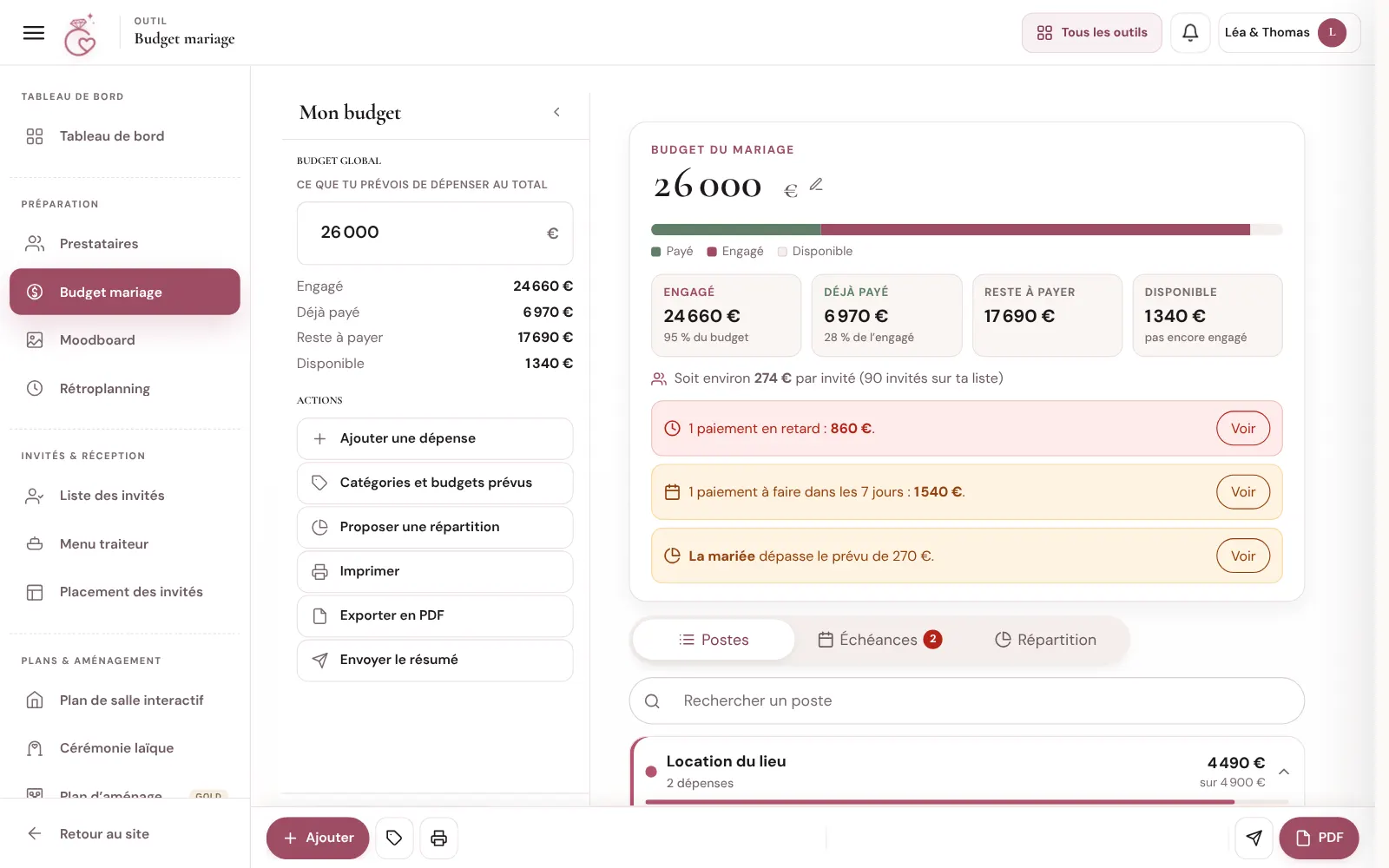This screenshot has width=1389, height=868.
Task: Switch to the Échéances tab
Action: pos(880,640)
